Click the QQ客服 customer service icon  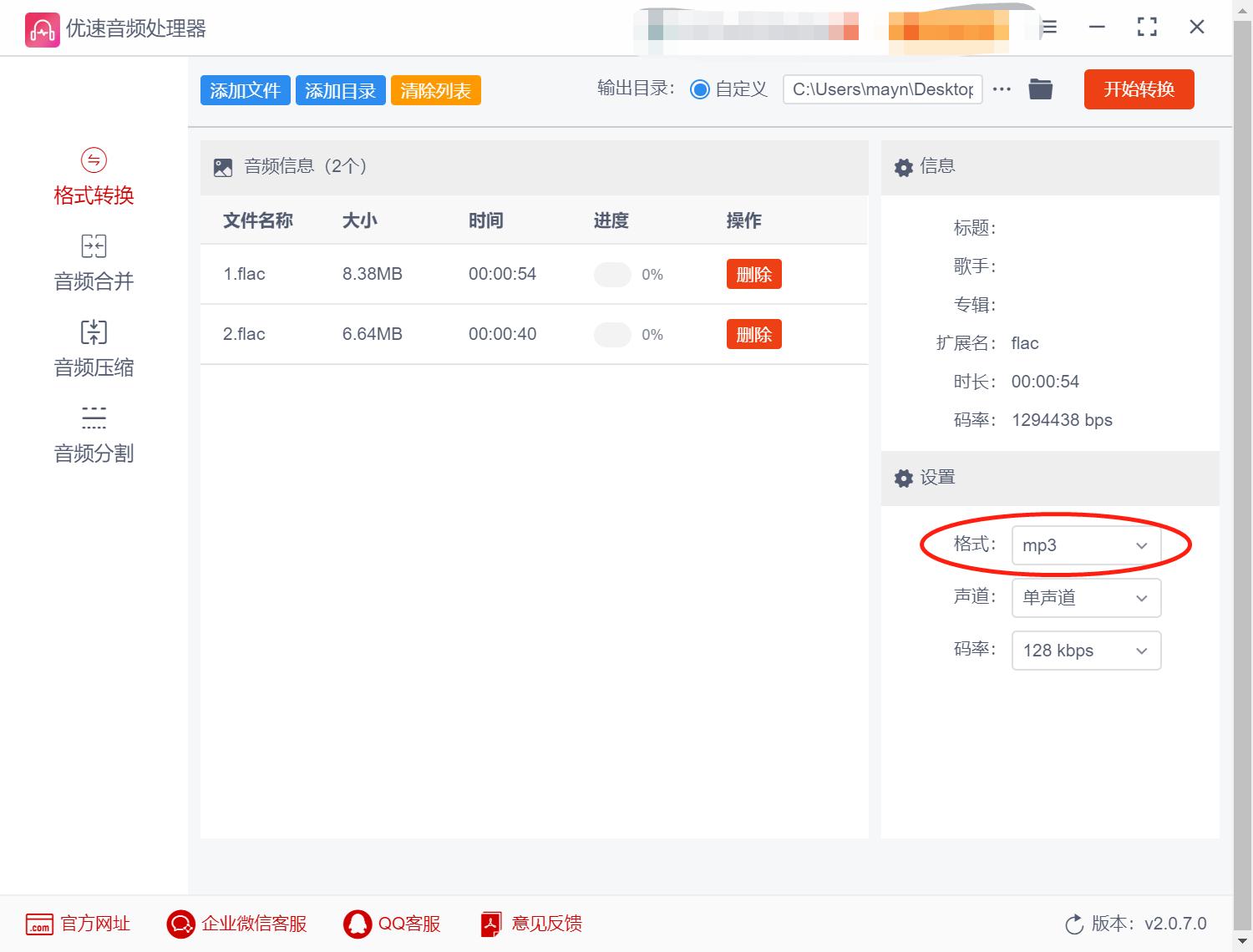pyautogui.click(x=358, y=924)
